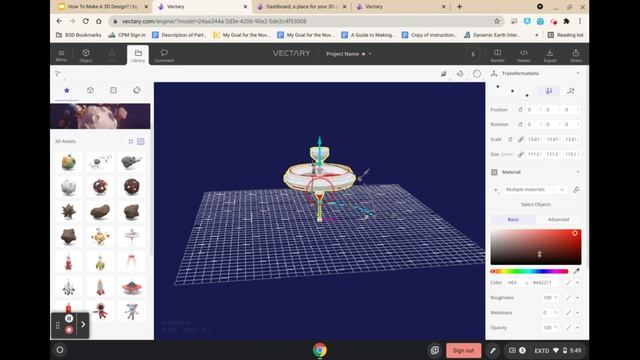Select the orange planet asset

tap(69, 162)
